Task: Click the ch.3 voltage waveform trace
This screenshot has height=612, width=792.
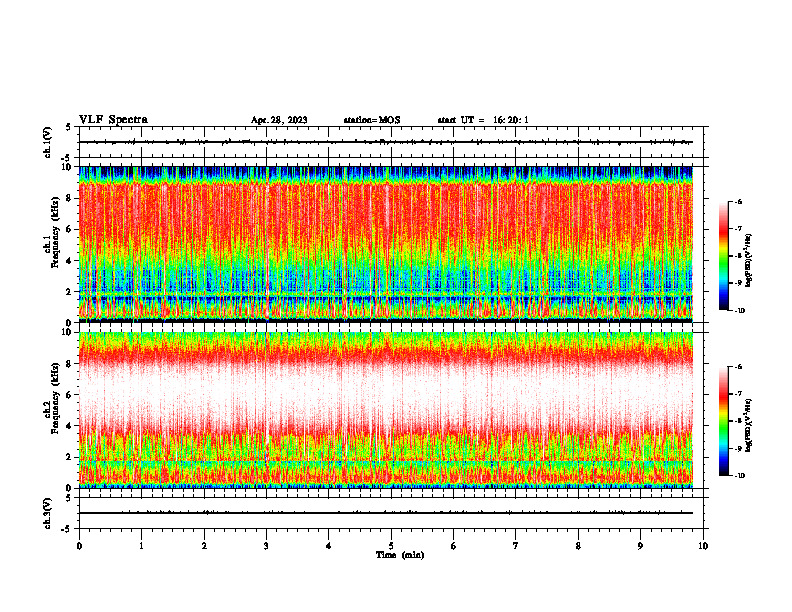Action: (386, 513)
